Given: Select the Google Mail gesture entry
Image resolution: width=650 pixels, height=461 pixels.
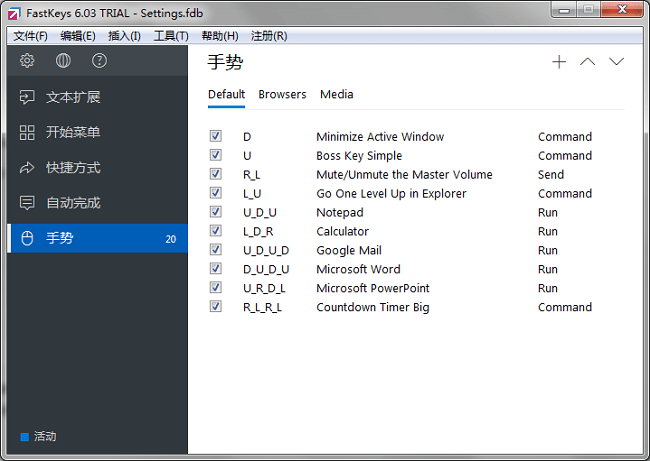Looking at the screenshot, I should coord(349,251).
